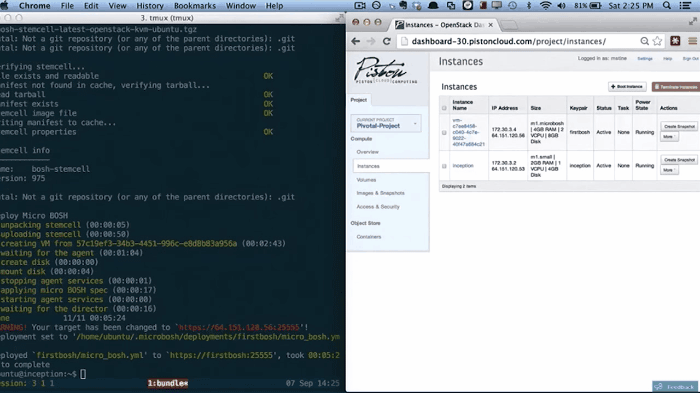This screenshot has width=700, height=393.
Task: Open the red extension icon in Chrome toolbar
Action: click(x=675, y=41)
